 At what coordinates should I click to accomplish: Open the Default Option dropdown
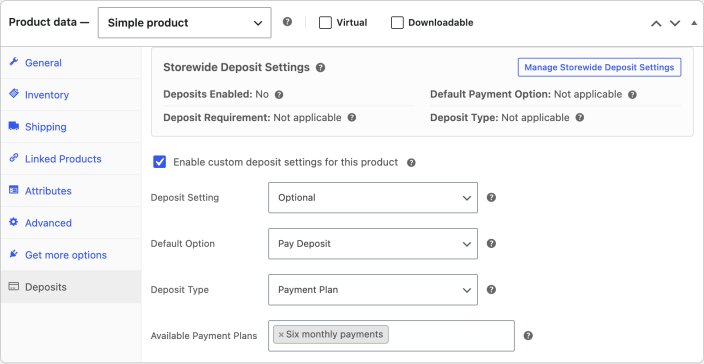(x=373, y=244)
